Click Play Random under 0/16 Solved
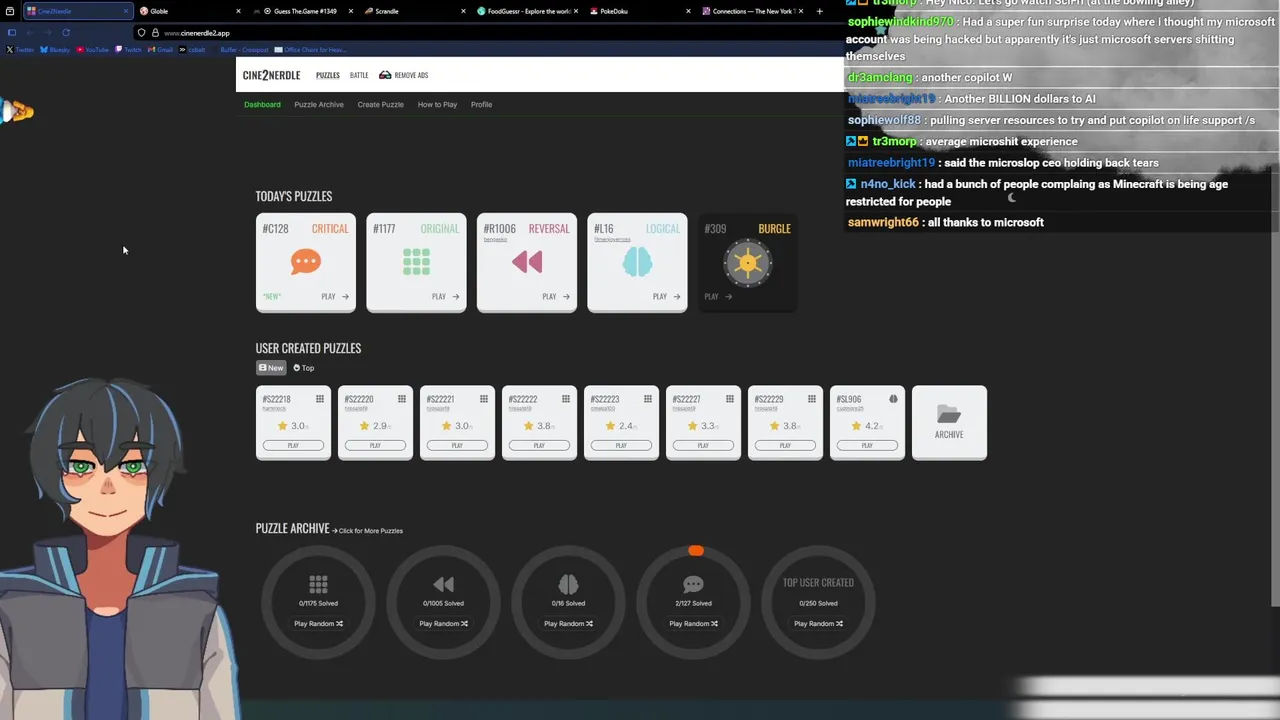Viewport: 1280px width, 720px height. [568, 623]
